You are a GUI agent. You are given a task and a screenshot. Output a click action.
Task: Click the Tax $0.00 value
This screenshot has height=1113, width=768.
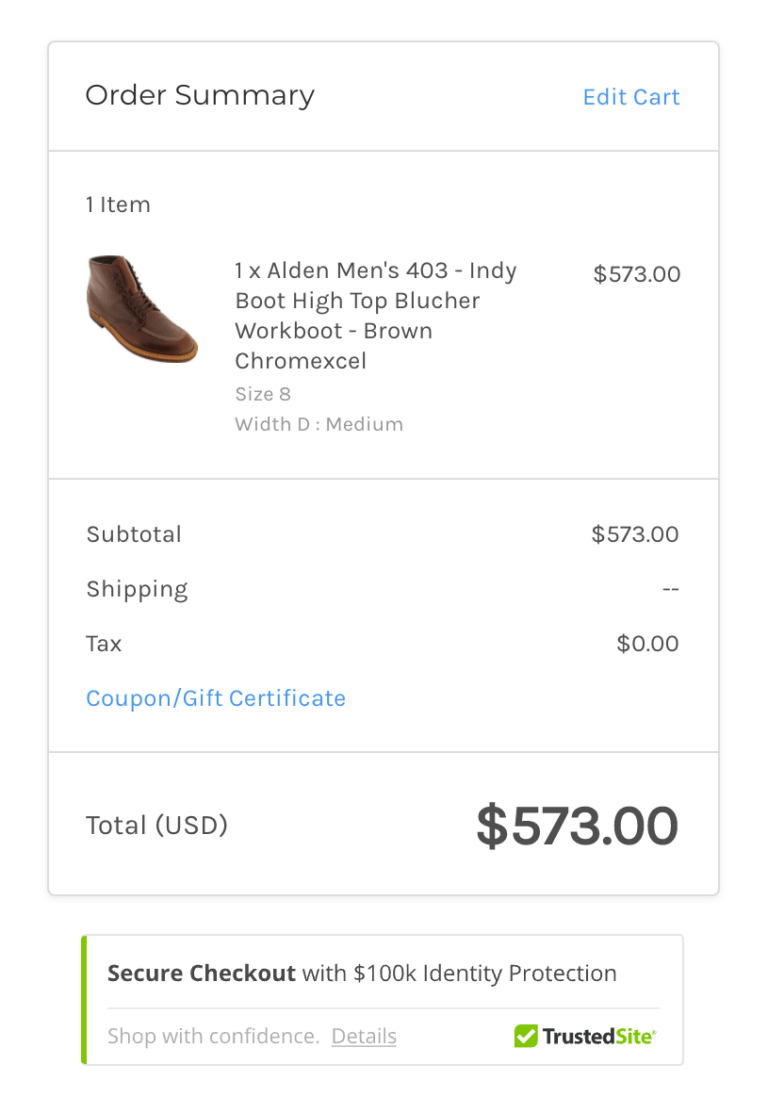pyautogui.click(x=647, y=643)
